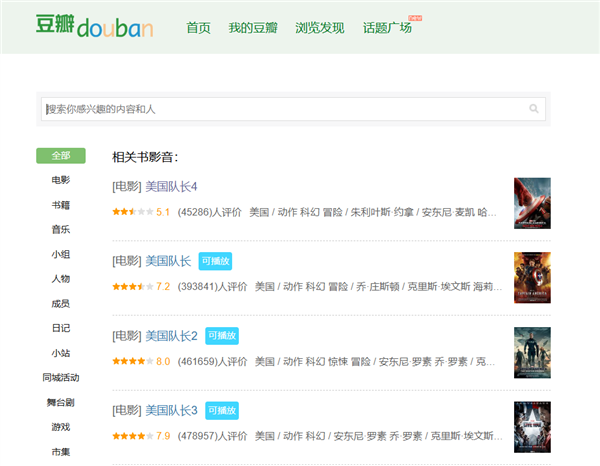The width and height of the screenshot is (600, 466).
Task: Open the 美国队长 movie title link
Action: 168,261
